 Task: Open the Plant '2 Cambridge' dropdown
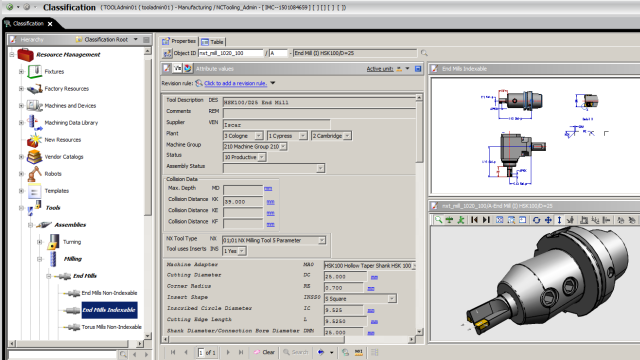pos(347,136)
